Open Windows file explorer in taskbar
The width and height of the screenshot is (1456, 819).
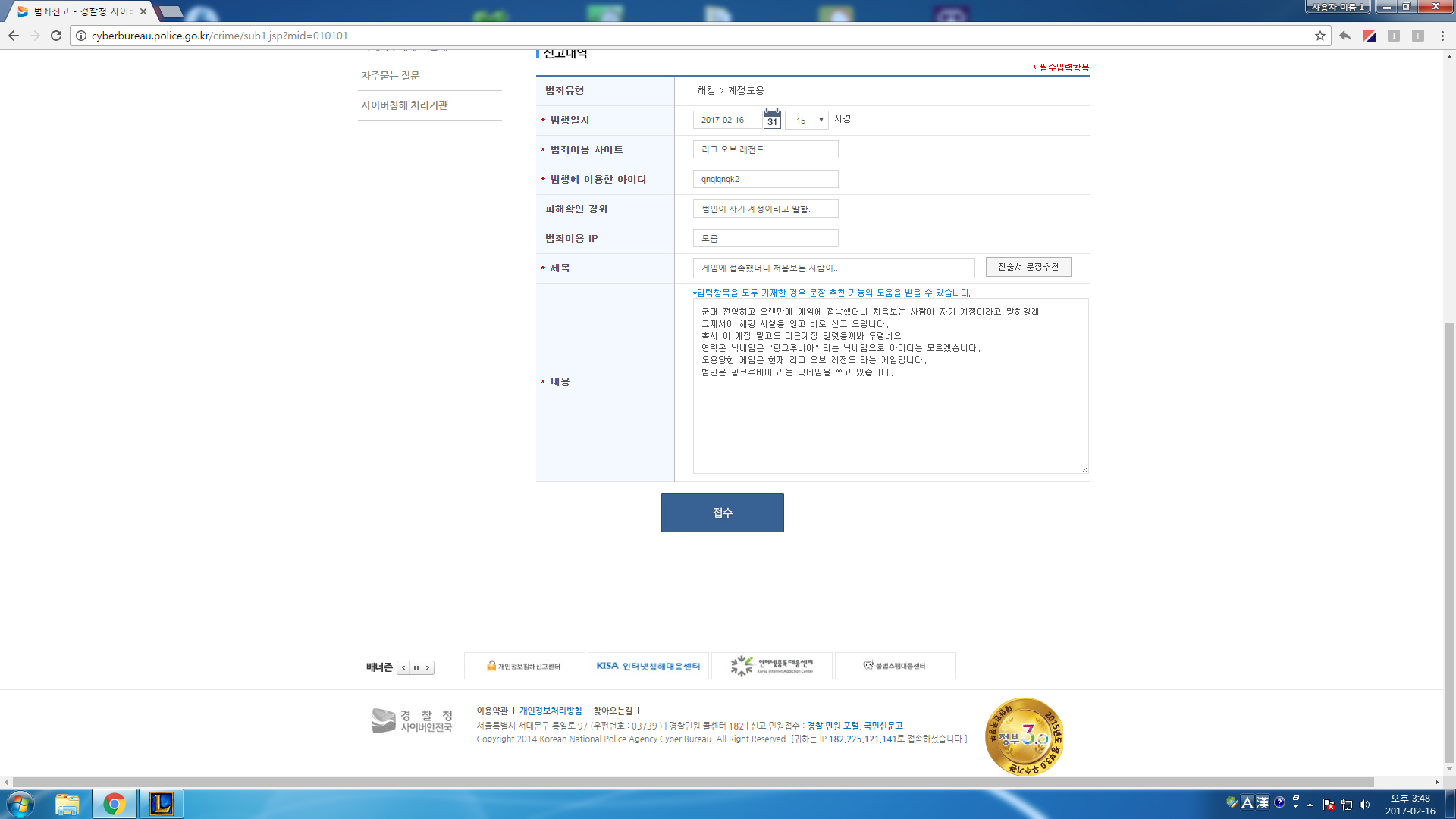[x=67, y=804]
